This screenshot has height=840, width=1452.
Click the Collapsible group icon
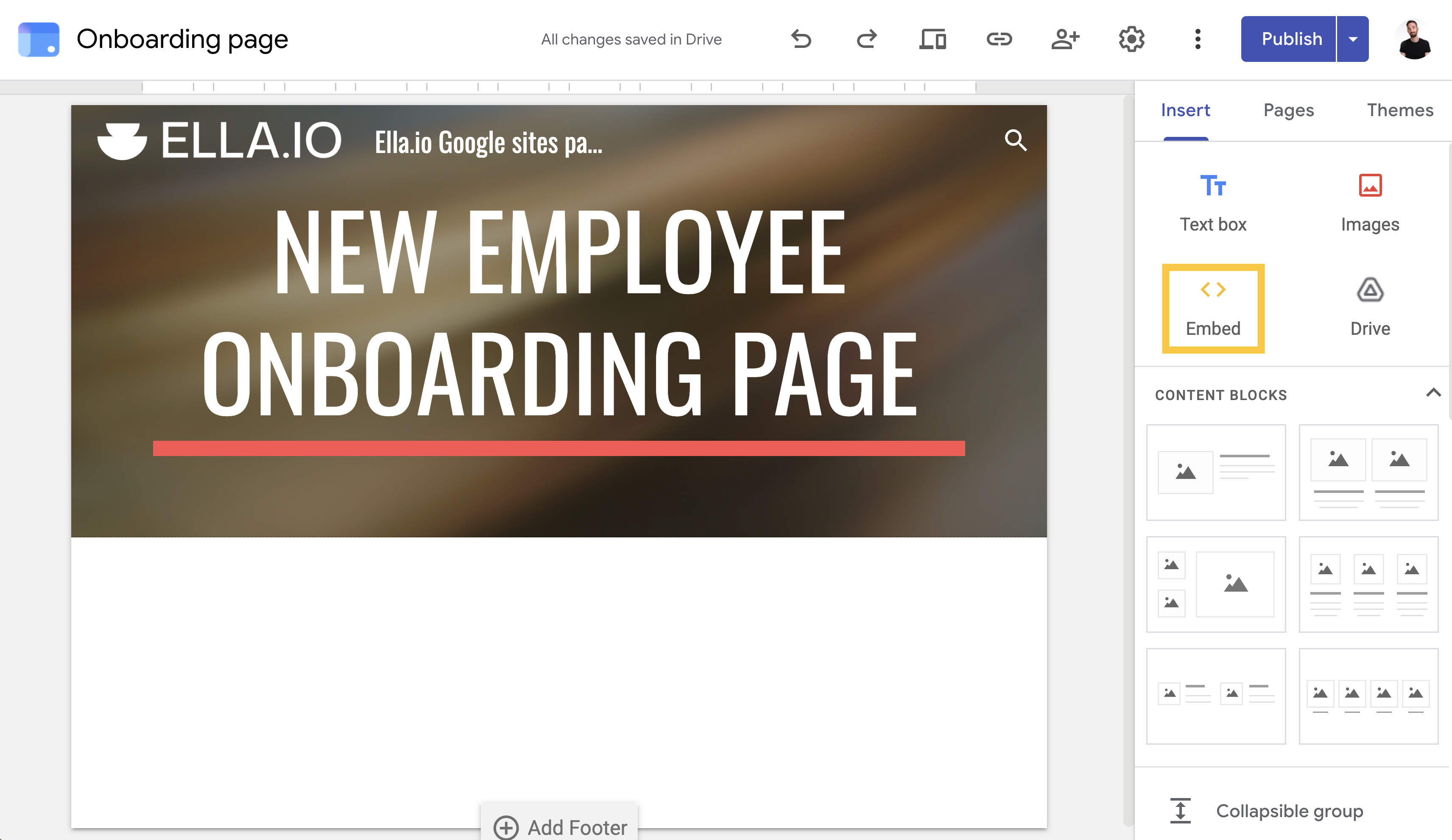(x=1180, y=811)
